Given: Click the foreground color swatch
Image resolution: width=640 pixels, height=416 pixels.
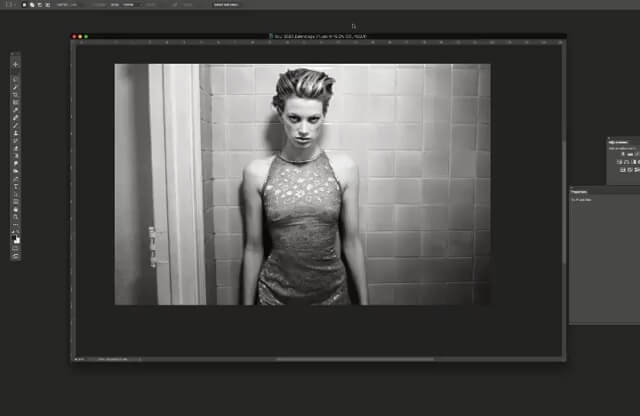Looking at the screenshot, I should [14, 237].
